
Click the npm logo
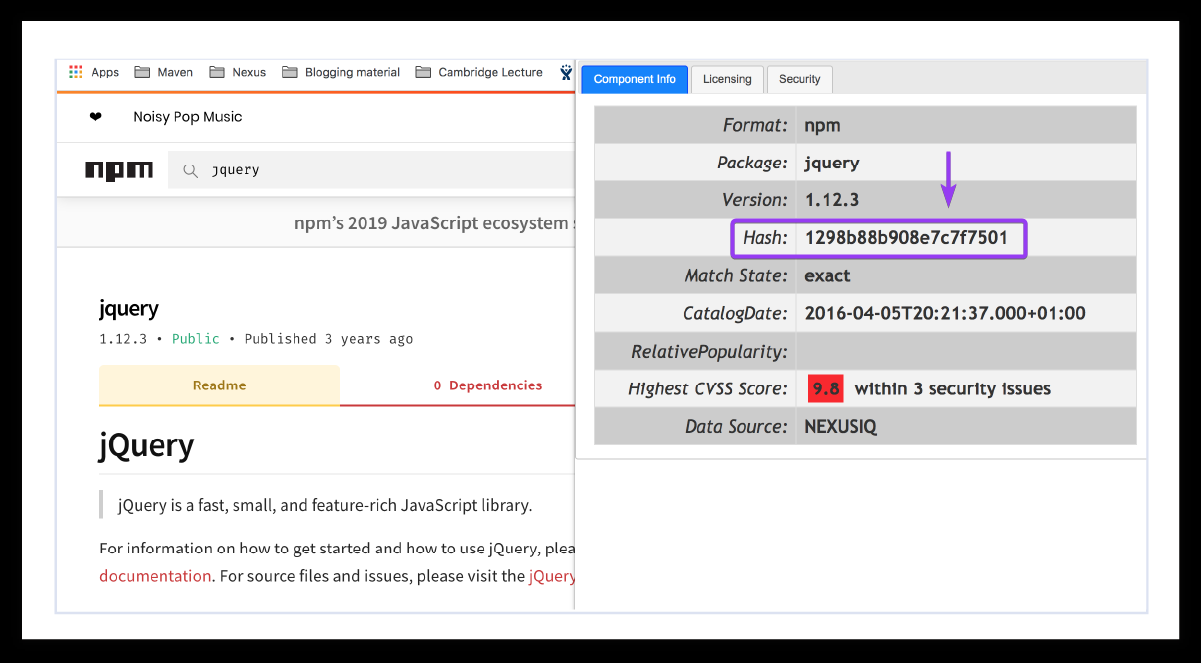120,169
